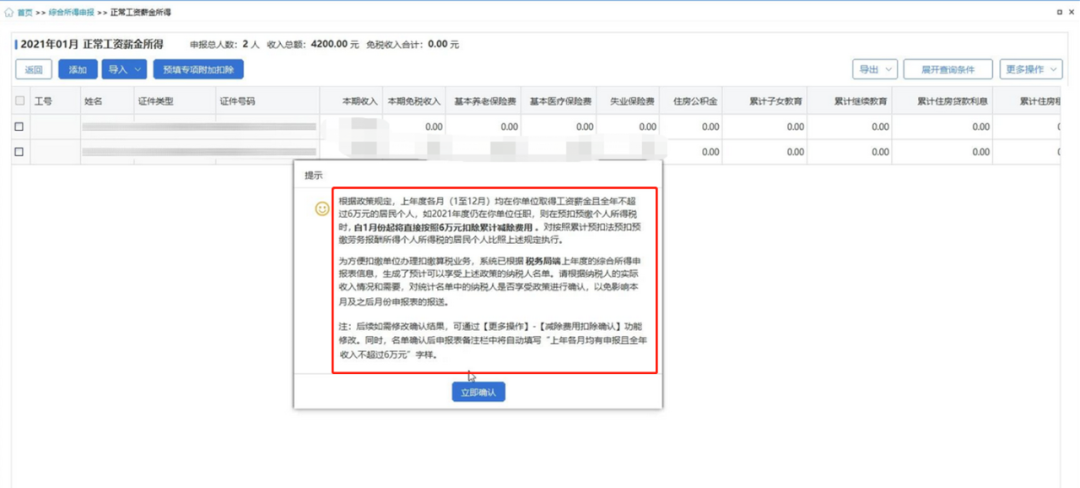Screen dimensions: 1080x488
Task: Click the 工号 column header
Action: [x=43, y=101]
